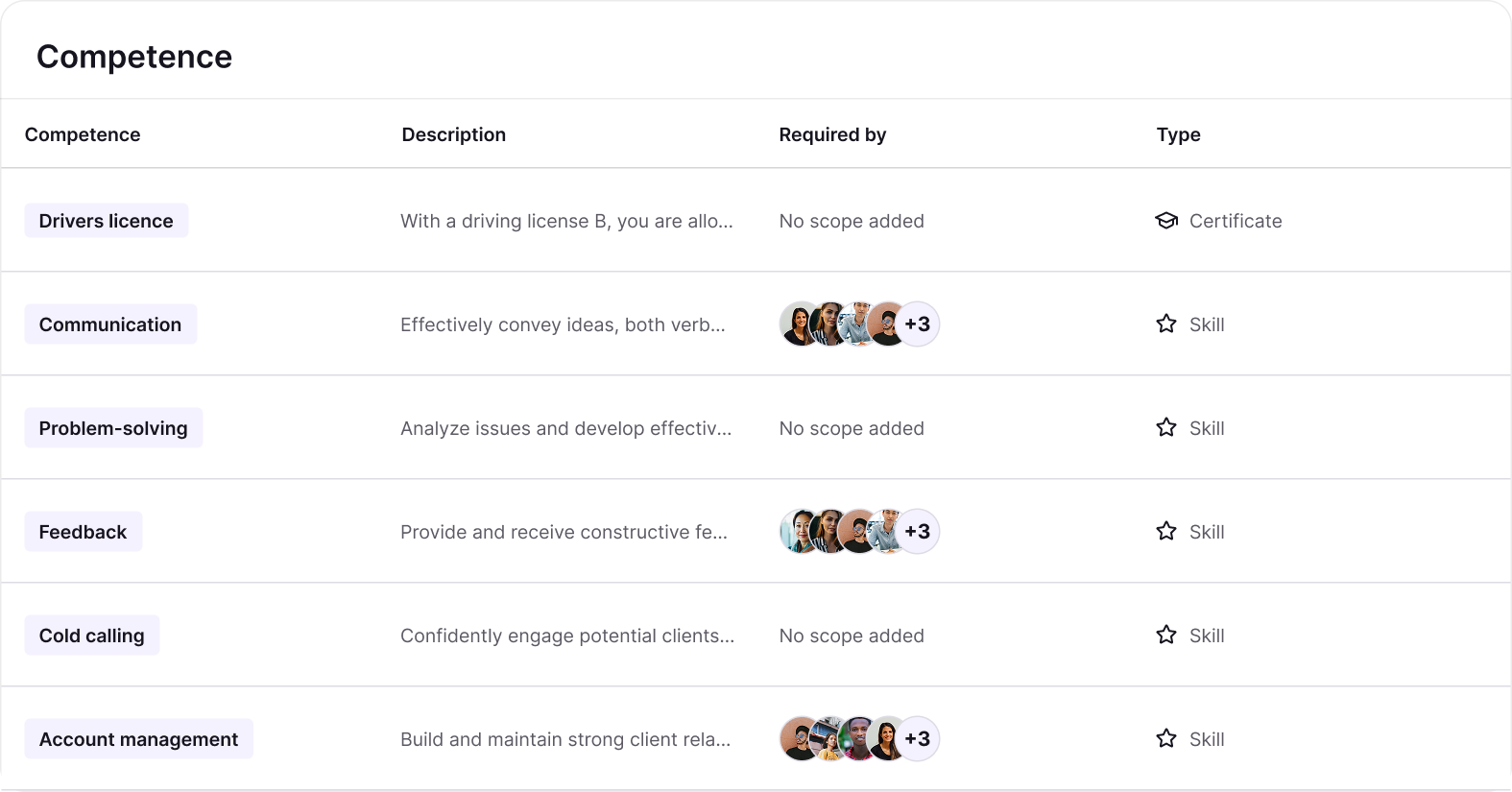Click the first avatar in Communication row
Viewport: 1512px width, 792px height.
click(x=799, y=324)
